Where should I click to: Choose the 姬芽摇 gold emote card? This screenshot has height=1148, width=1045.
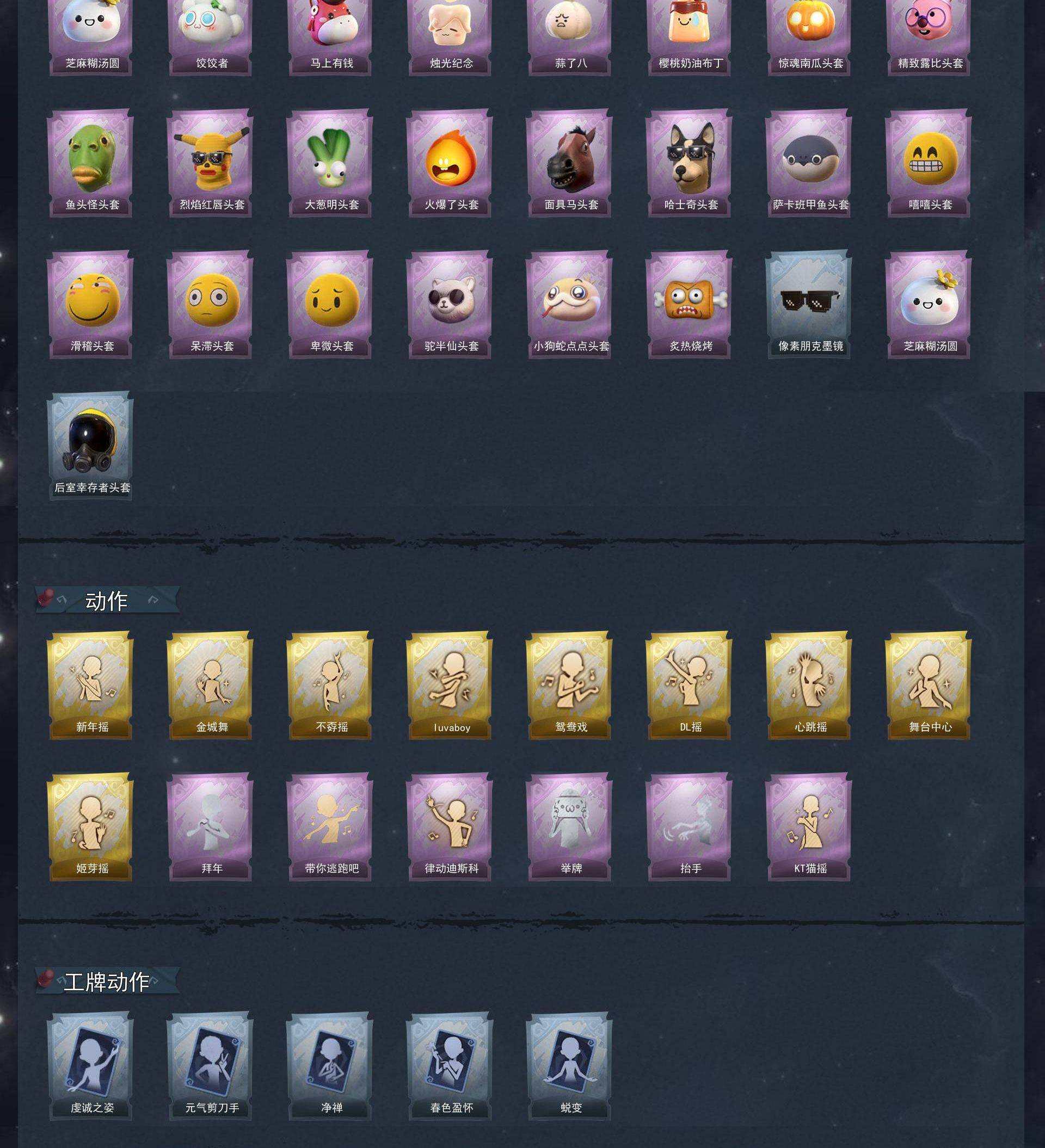pyautogui.click(x=90, y=827)
